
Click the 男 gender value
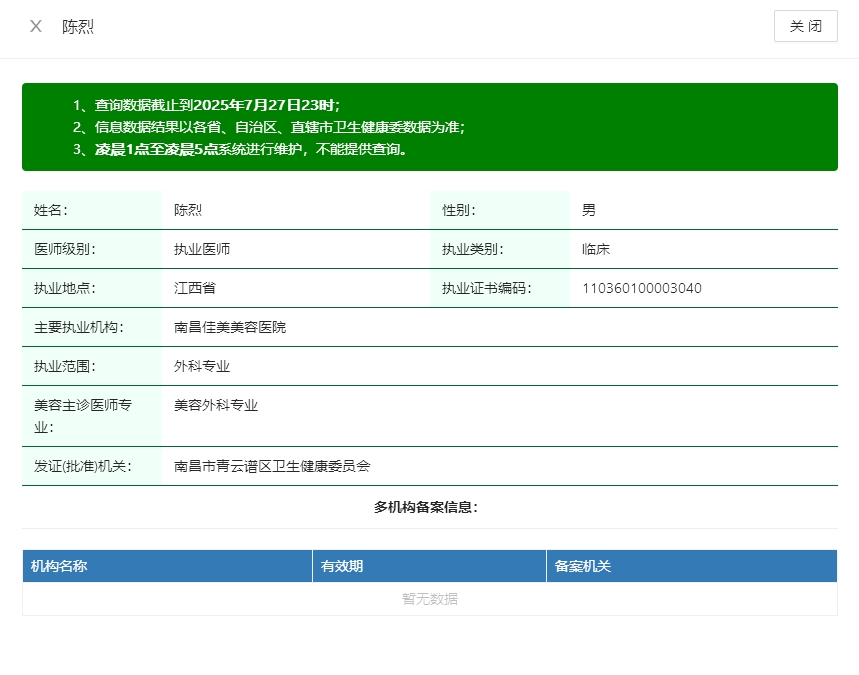click(588, 210)
